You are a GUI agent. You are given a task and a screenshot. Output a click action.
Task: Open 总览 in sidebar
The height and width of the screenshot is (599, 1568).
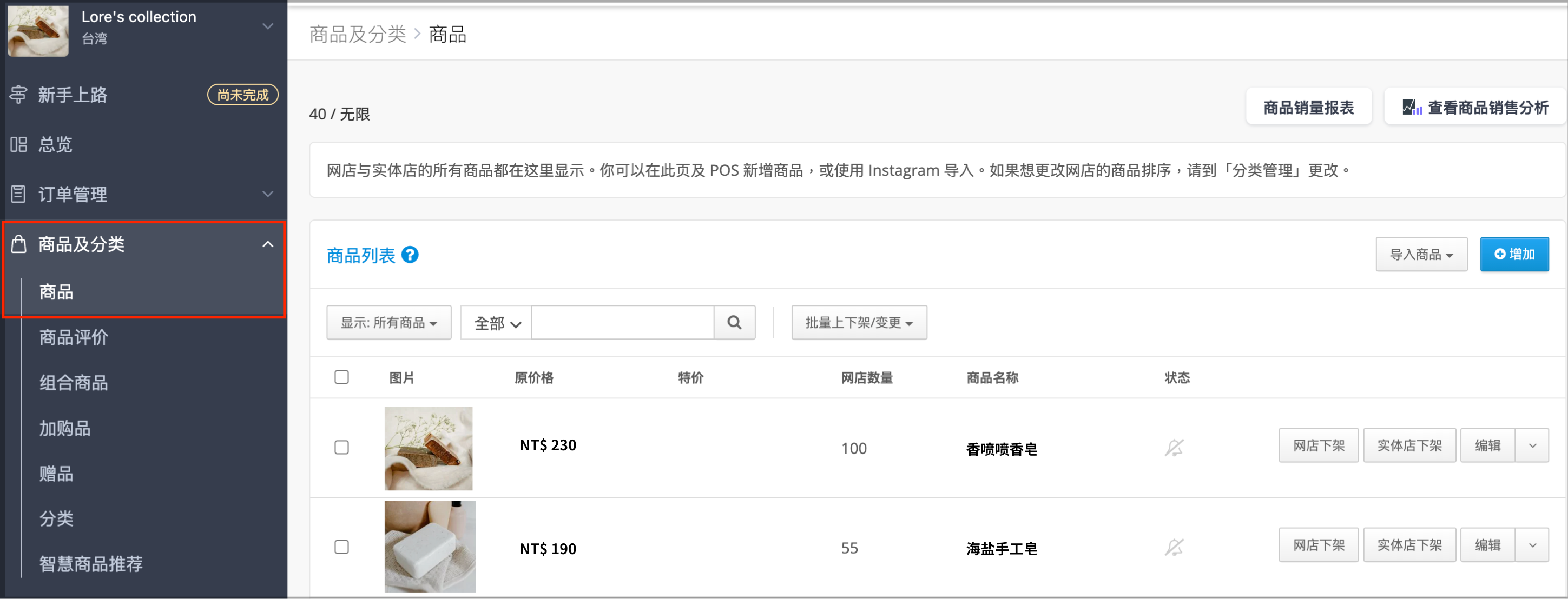pos(55,144)
